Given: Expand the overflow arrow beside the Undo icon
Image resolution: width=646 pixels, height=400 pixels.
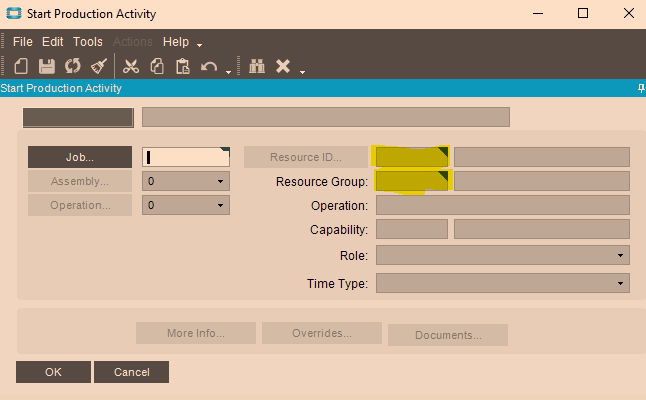Looking at the screenshot, I should (x=229, y=72).
